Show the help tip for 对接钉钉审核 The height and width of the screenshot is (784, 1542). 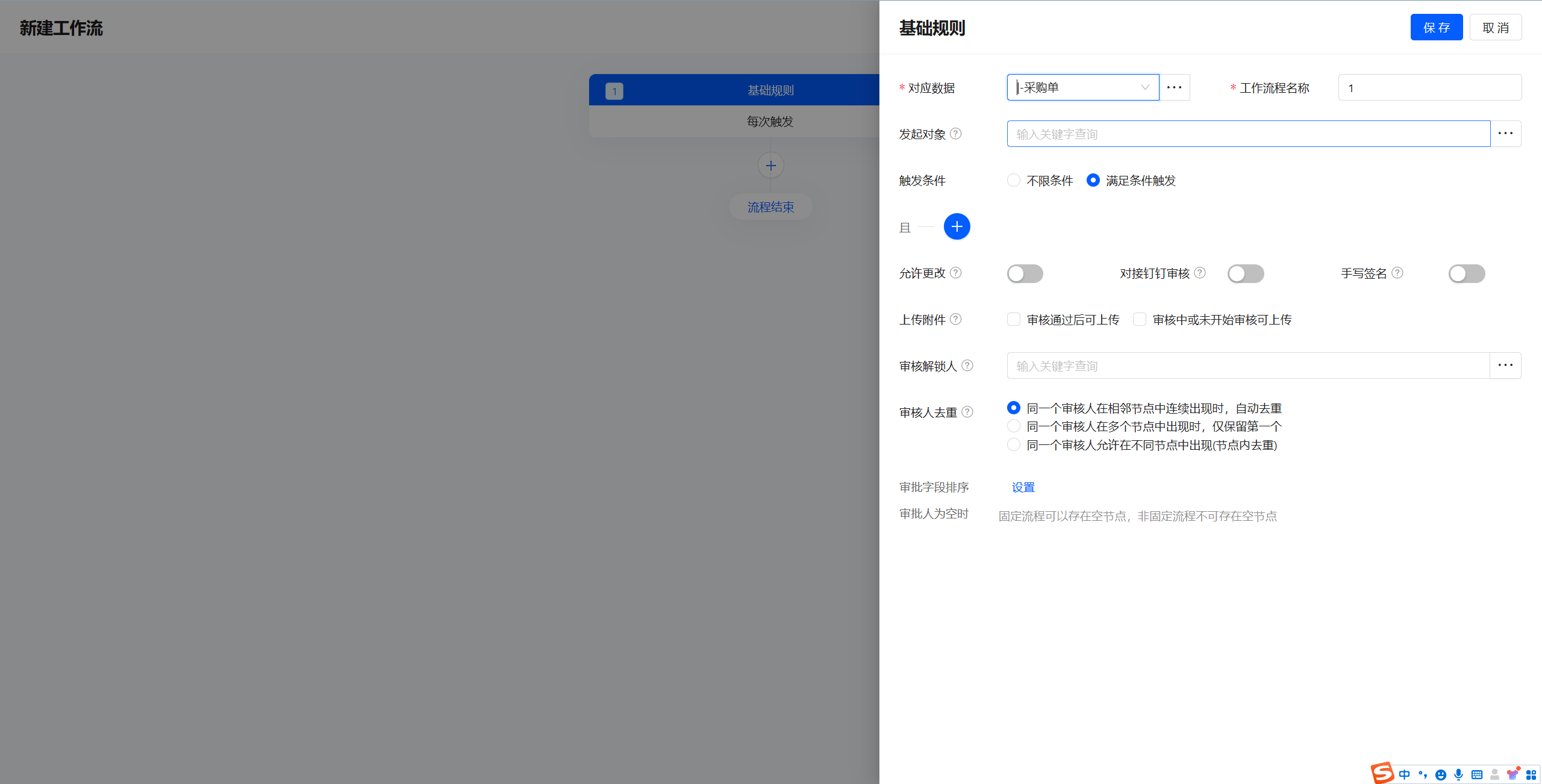tap(1200, 273)
